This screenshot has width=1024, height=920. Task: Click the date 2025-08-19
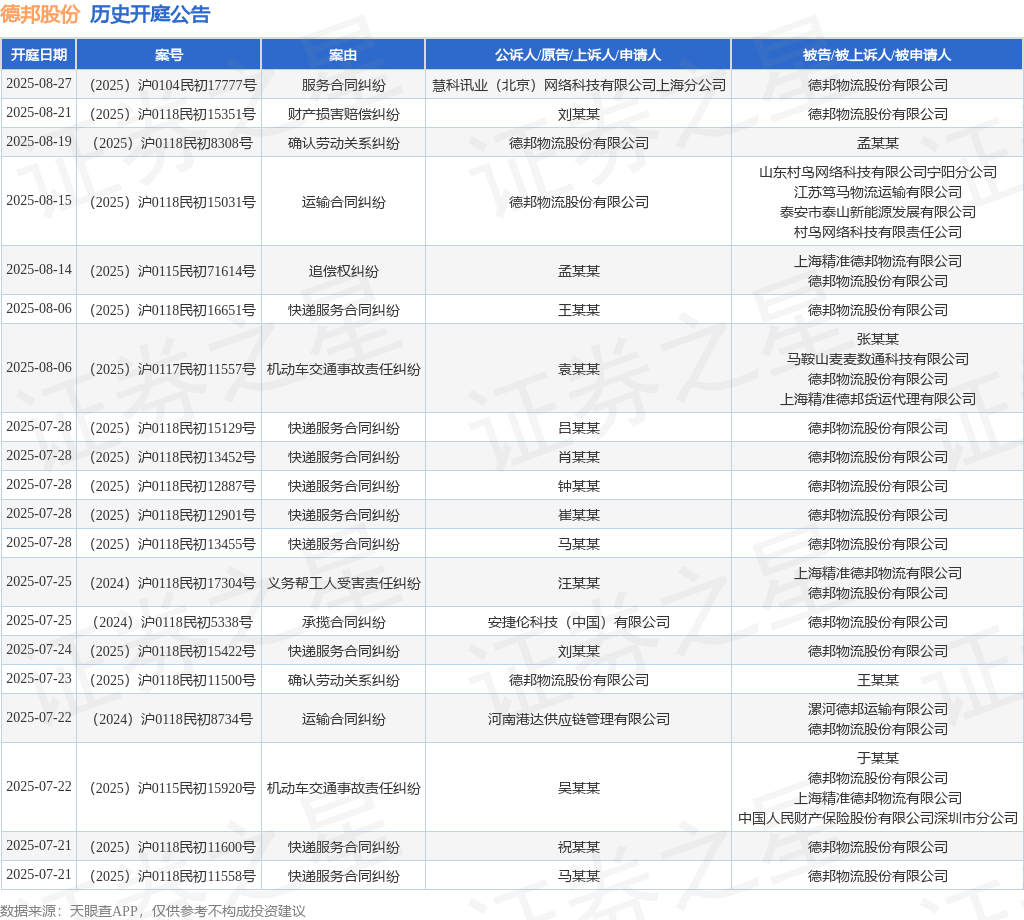click(39, 142)
